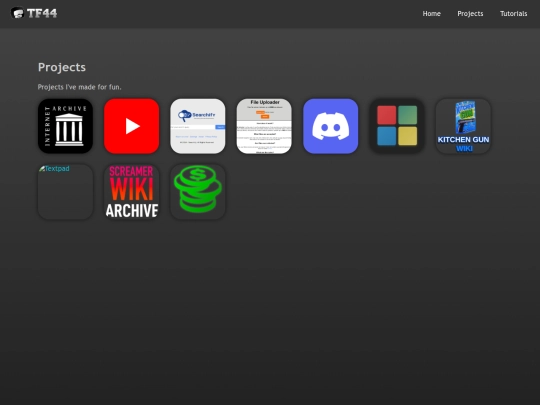
Task: Open the four colored squares project tile
Action: tap(397, 126)
